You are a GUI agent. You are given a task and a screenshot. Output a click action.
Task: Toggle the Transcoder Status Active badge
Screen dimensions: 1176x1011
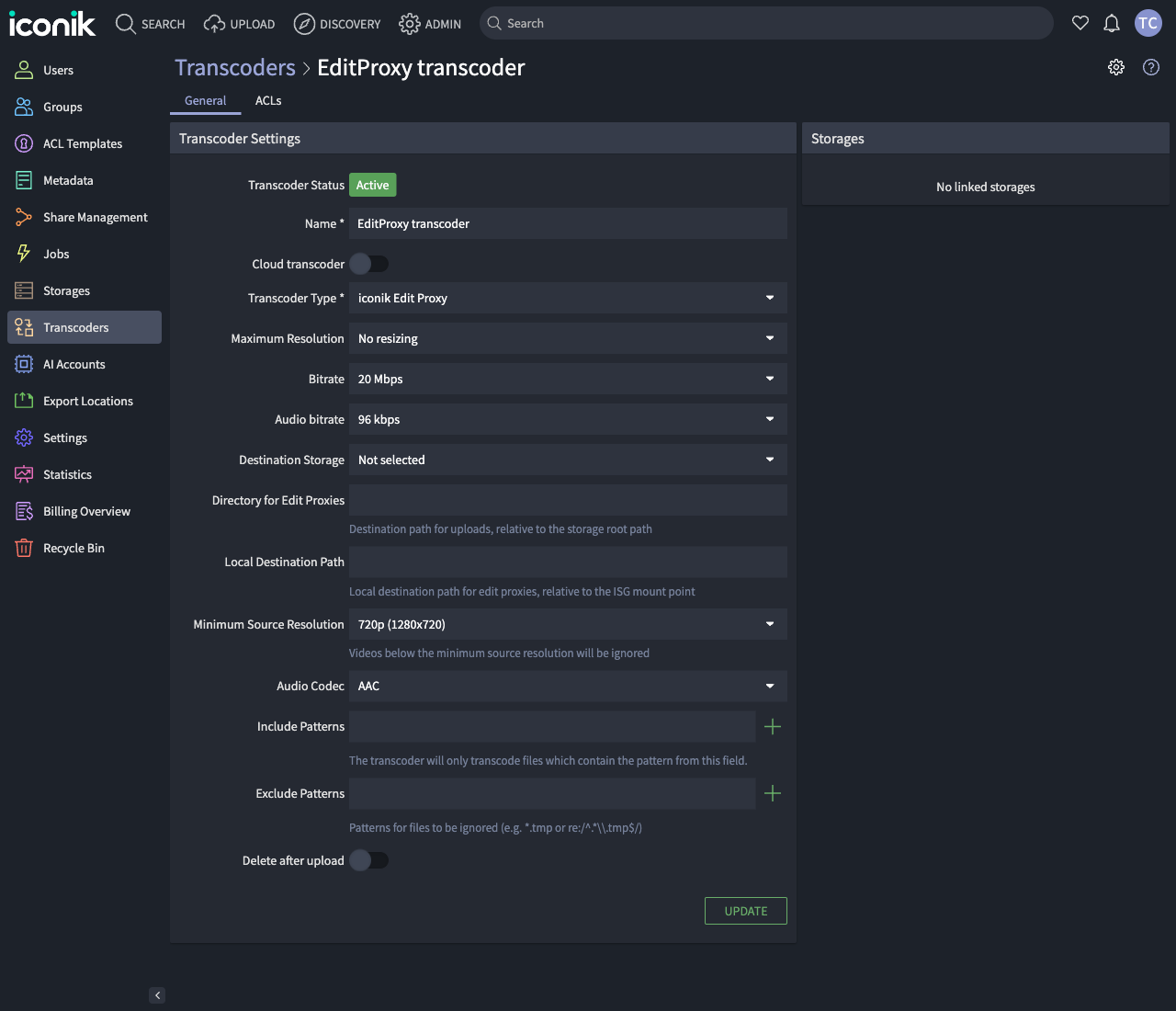372,185
